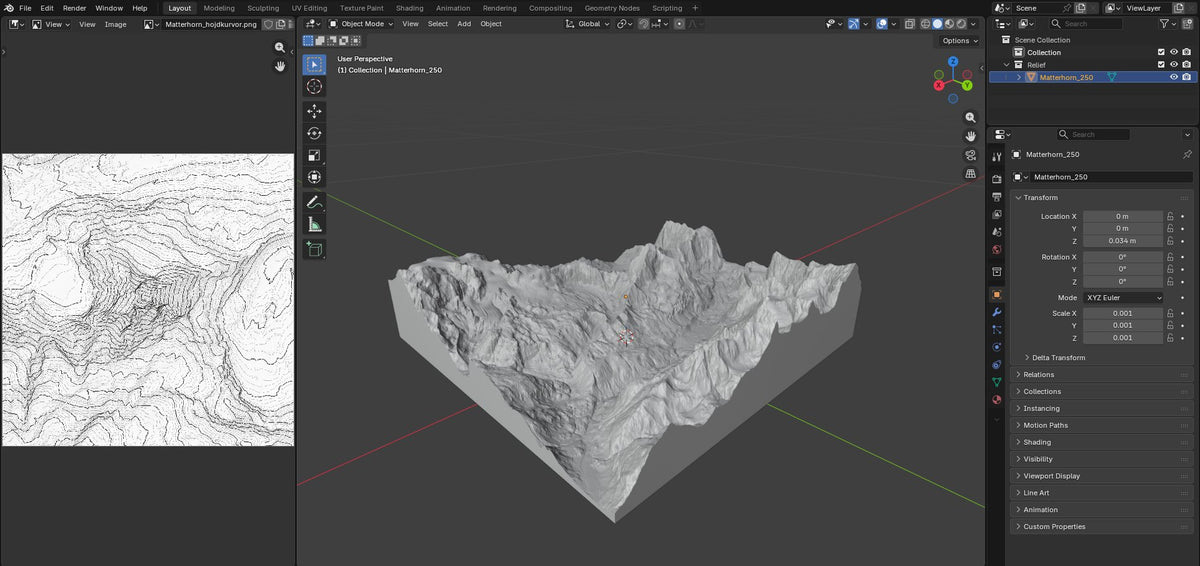The image size is (1200, 566).
Task: Select the Annotate tool
Action: click(315, 202)
